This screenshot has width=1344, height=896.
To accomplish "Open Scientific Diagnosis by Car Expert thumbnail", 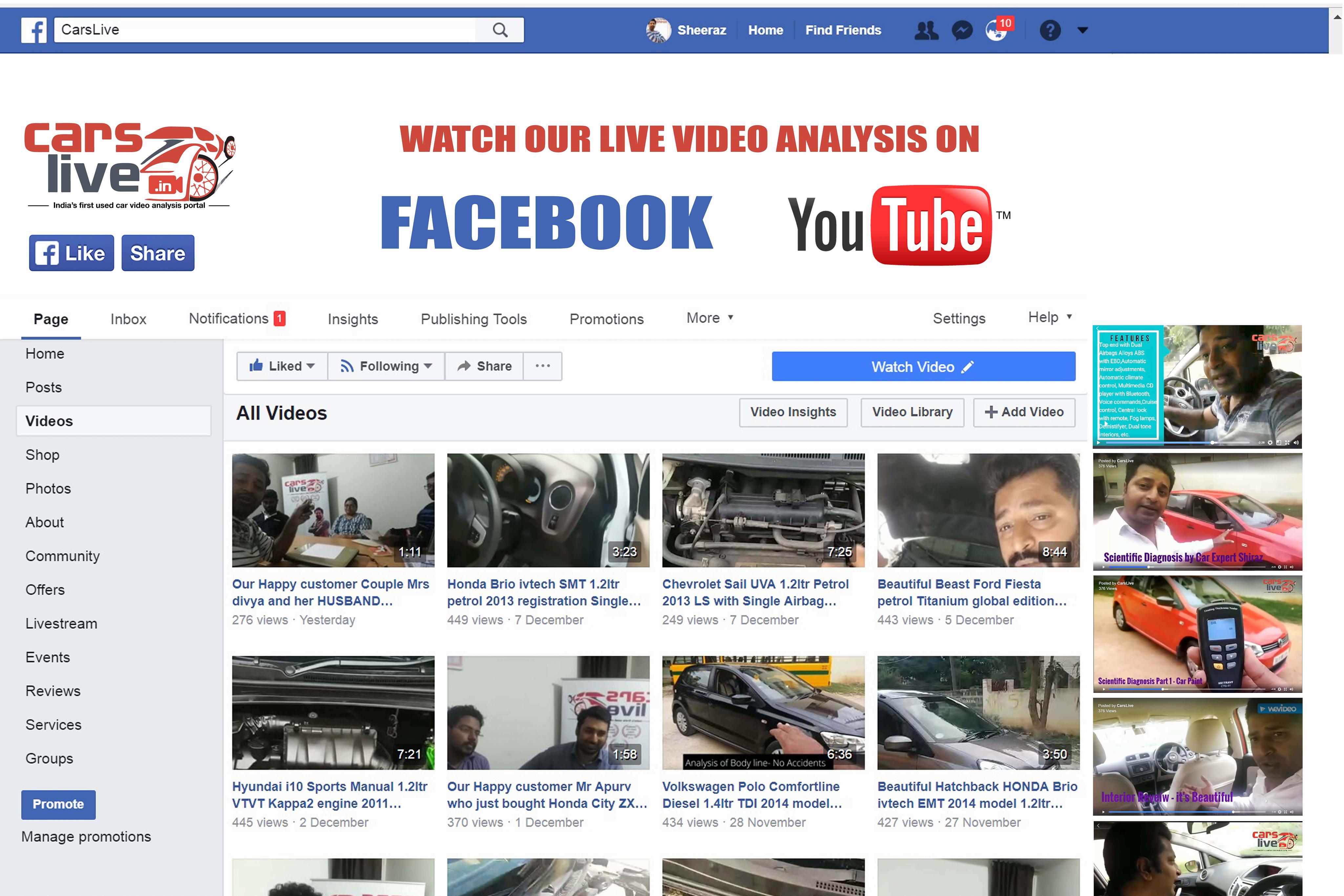I will pos(1197,512).
